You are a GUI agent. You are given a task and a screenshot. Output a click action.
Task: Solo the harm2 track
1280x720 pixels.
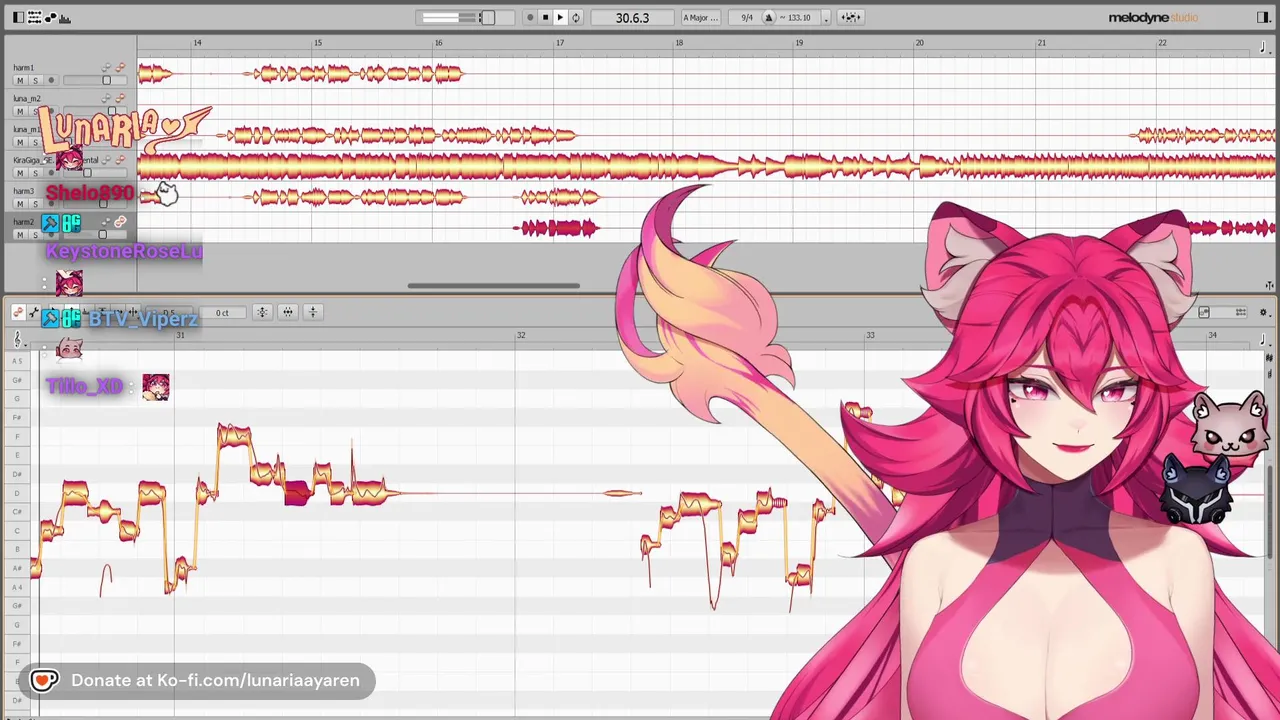35,235
